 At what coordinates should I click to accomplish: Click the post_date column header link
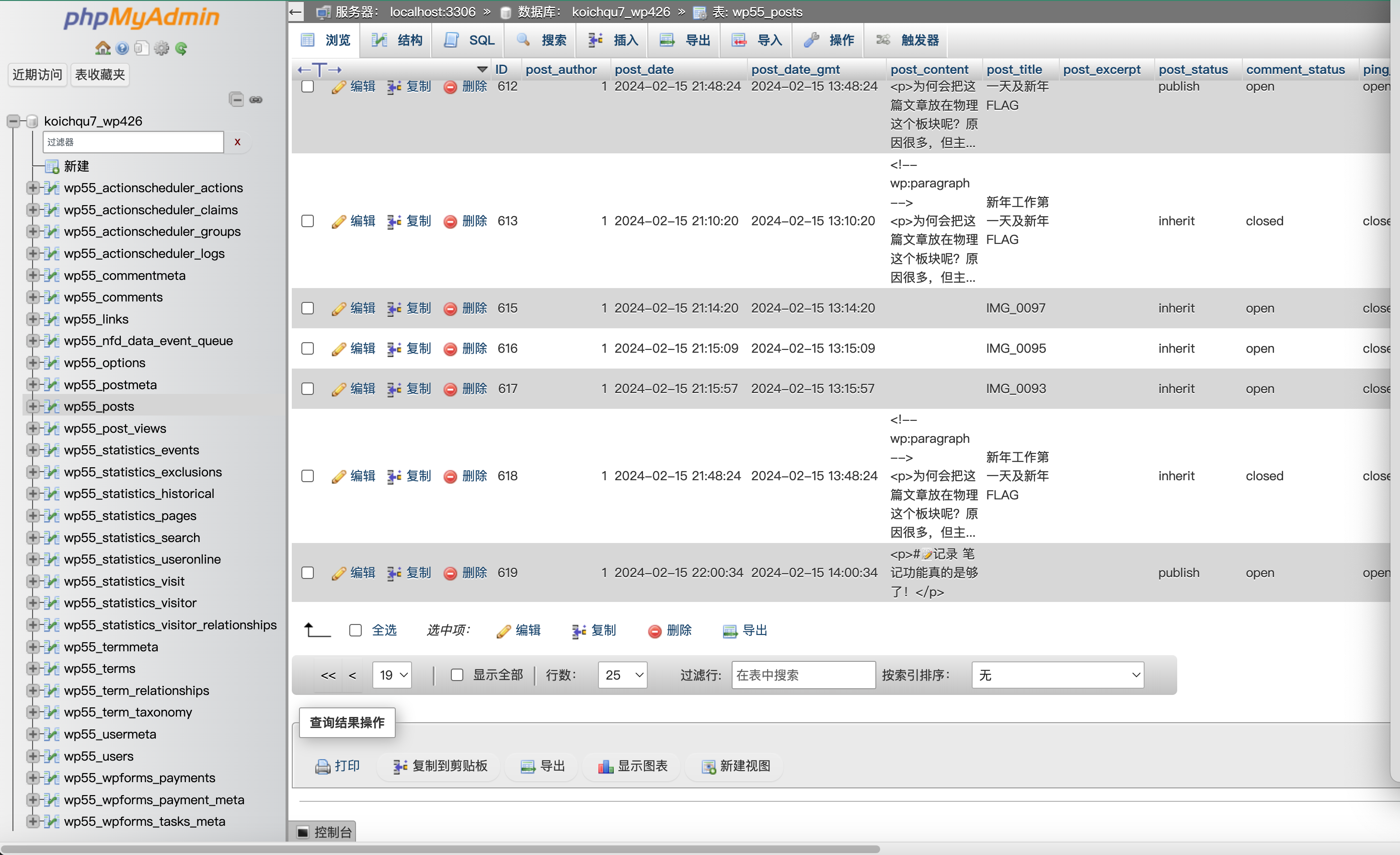(644, 69)
